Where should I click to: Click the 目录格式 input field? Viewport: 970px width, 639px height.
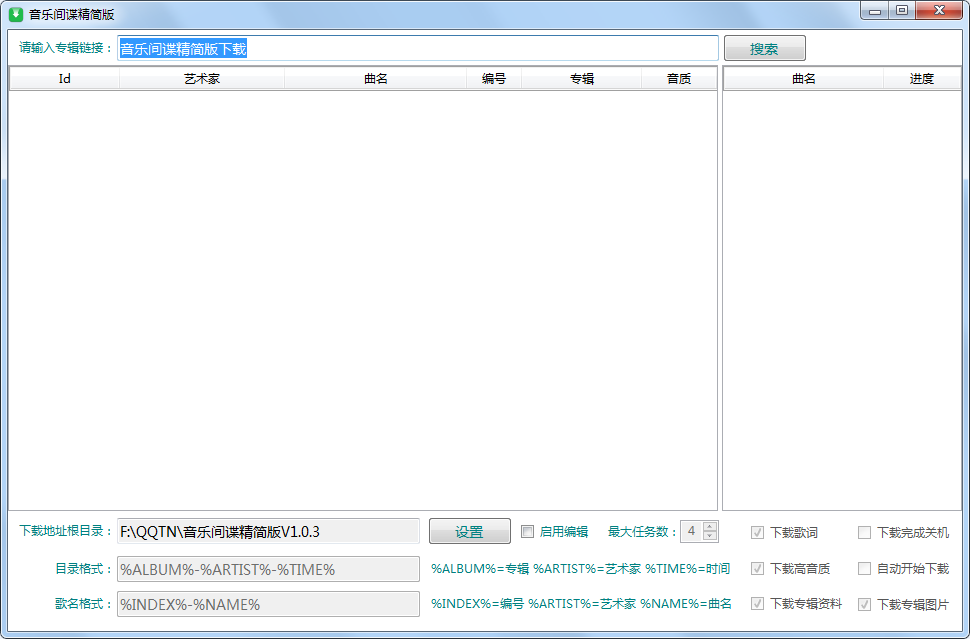268,569
